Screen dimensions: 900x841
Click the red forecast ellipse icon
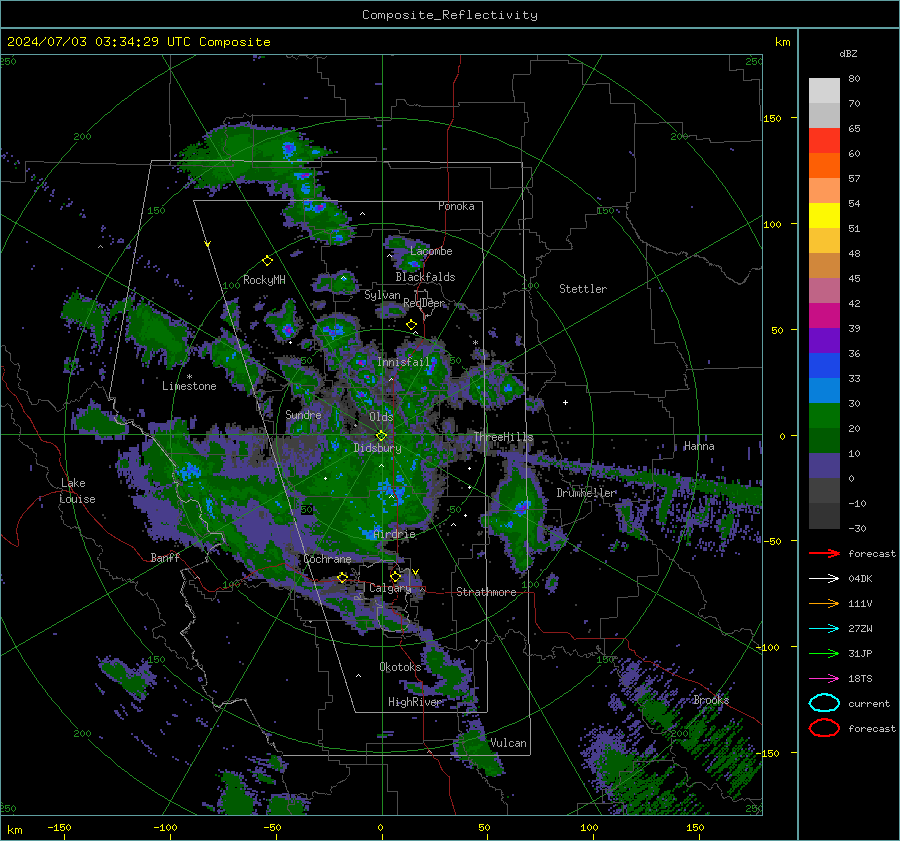(824, 728)
